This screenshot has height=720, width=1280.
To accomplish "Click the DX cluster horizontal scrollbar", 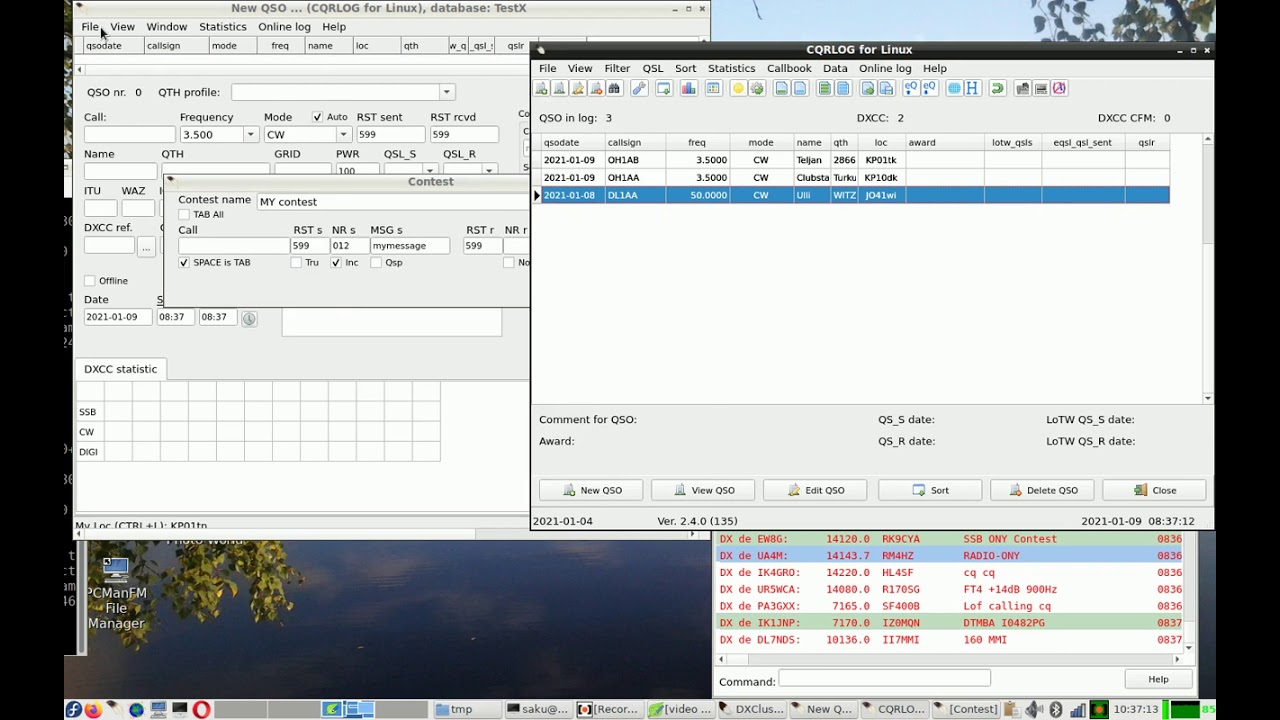I will coord(948,659).
